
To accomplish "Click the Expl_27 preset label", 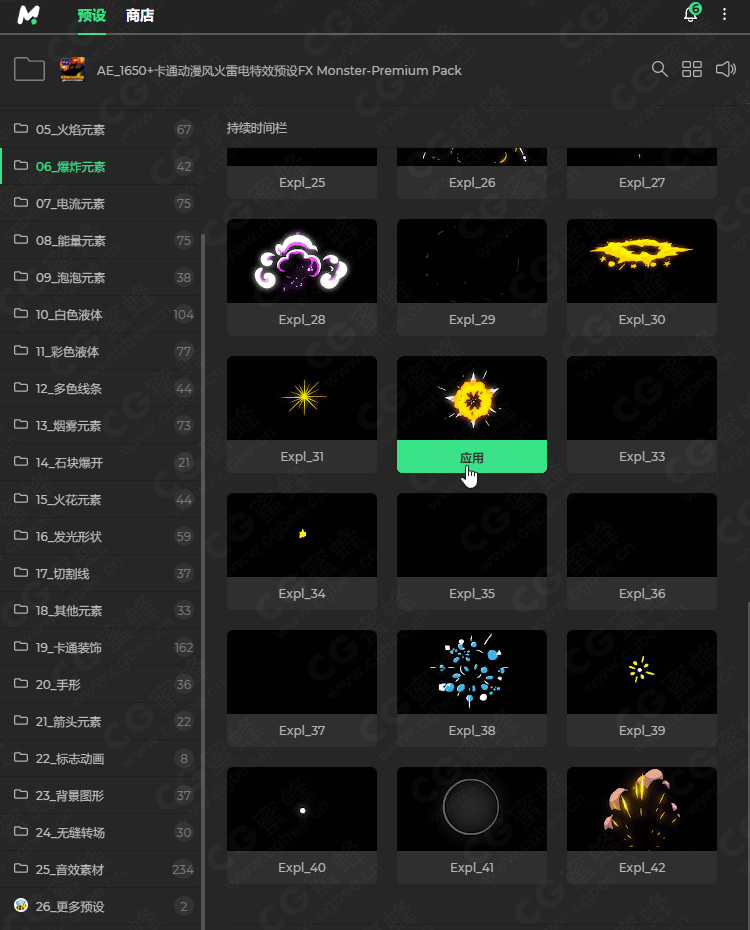I will click(x=642, y=183).
